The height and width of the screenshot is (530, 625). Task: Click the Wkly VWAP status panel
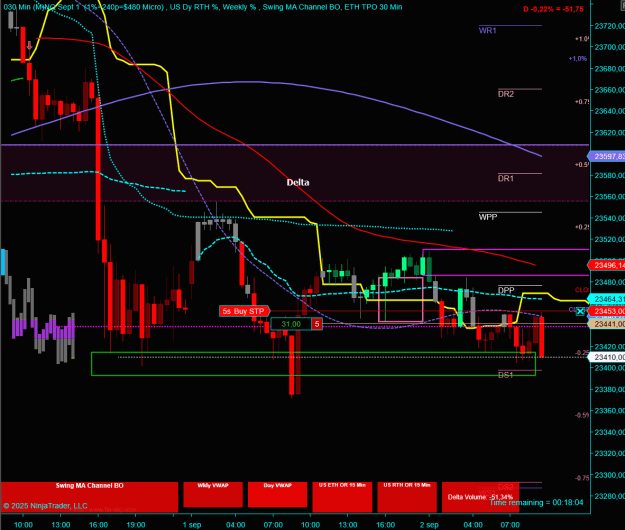213,495
